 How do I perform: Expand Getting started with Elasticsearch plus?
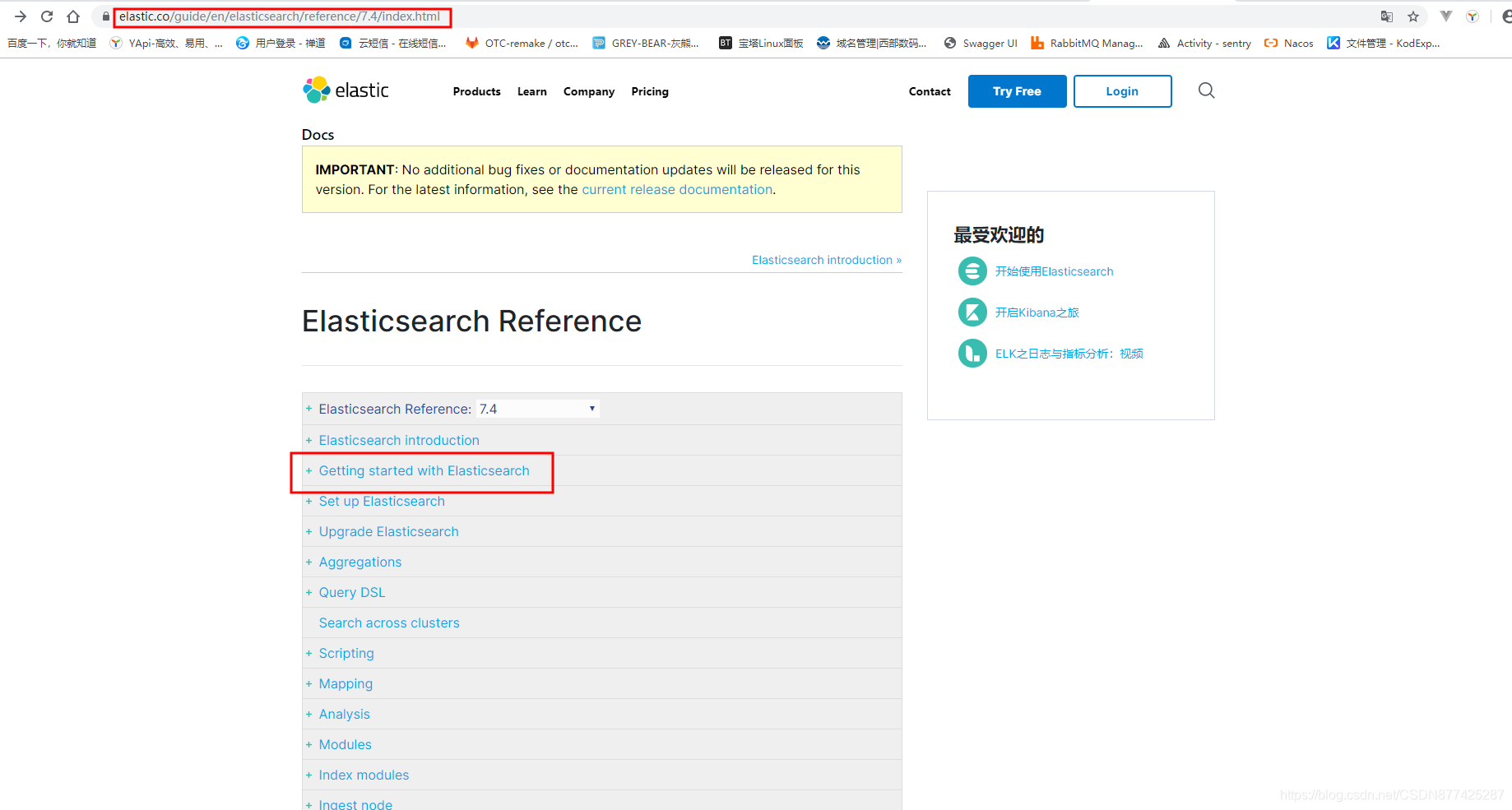[x=309, y=470]
